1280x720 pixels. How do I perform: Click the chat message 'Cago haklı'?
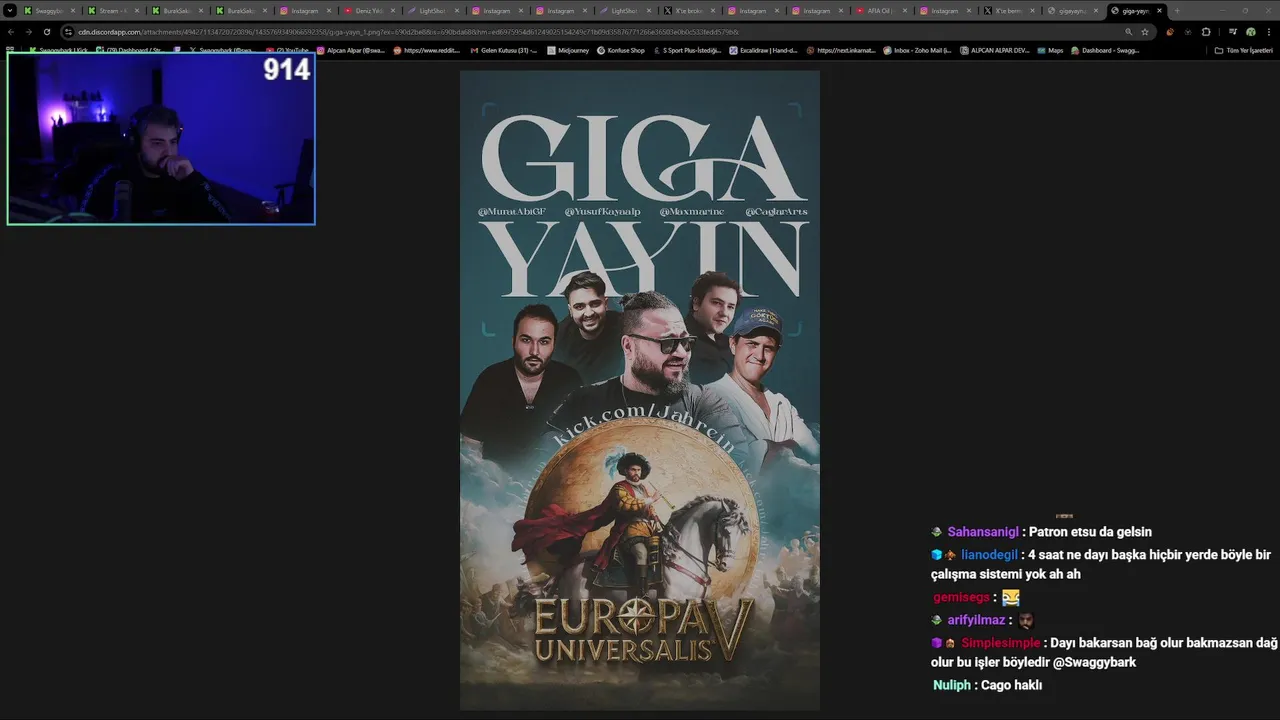click(1011, 685)
